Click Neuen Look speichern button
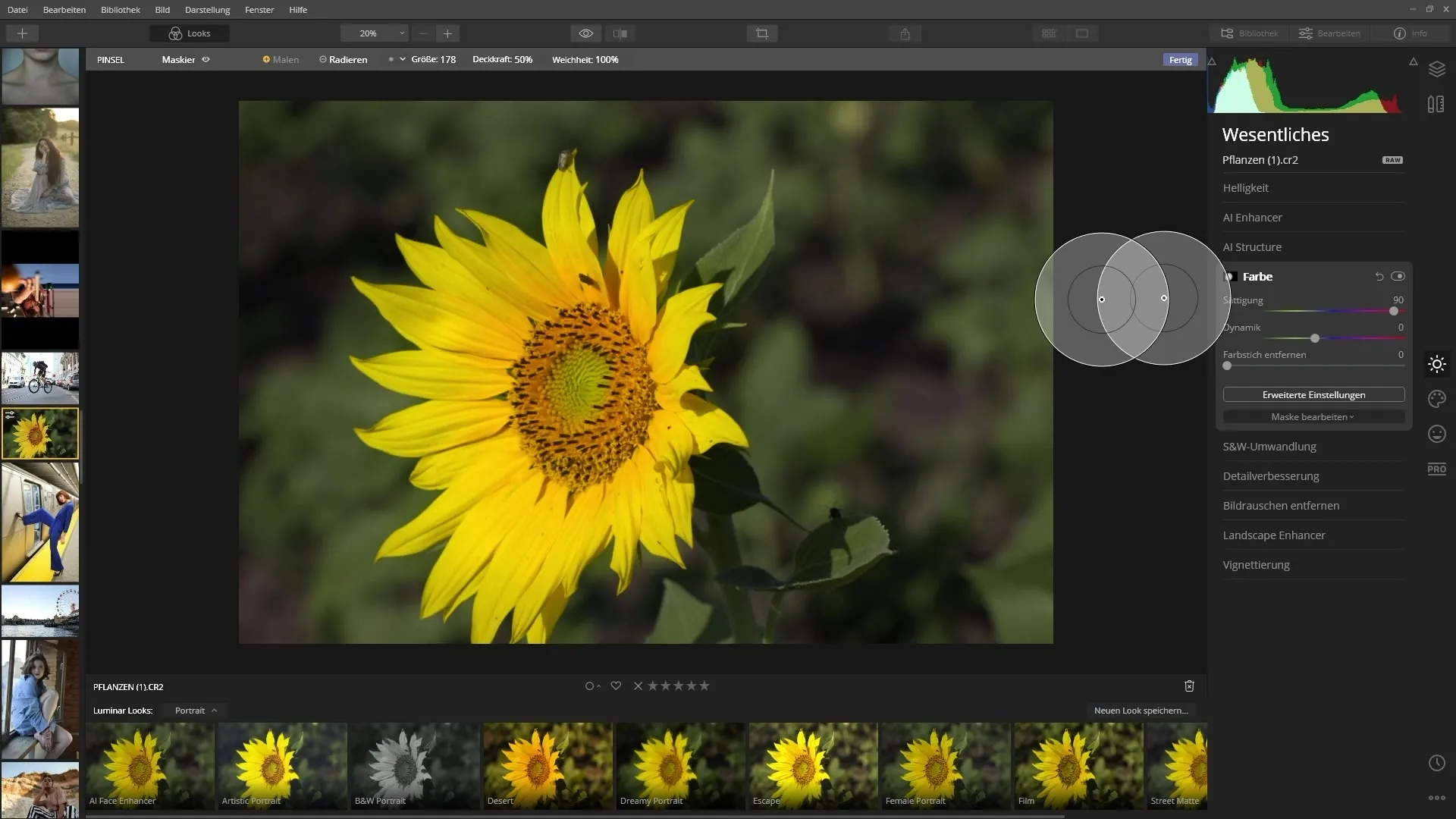This screenshot has height=819, width=1456. [1141, 711]
